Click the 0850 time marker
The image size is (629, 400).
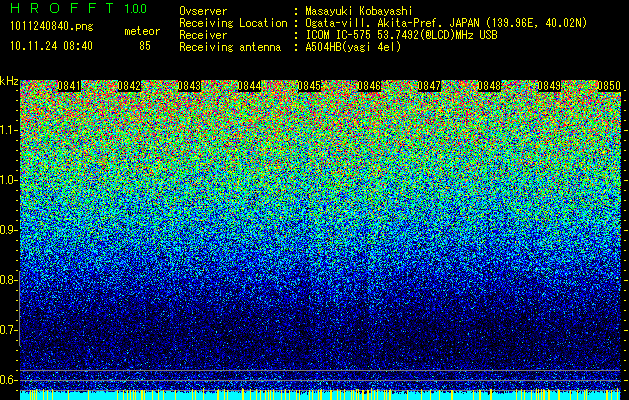609,86
